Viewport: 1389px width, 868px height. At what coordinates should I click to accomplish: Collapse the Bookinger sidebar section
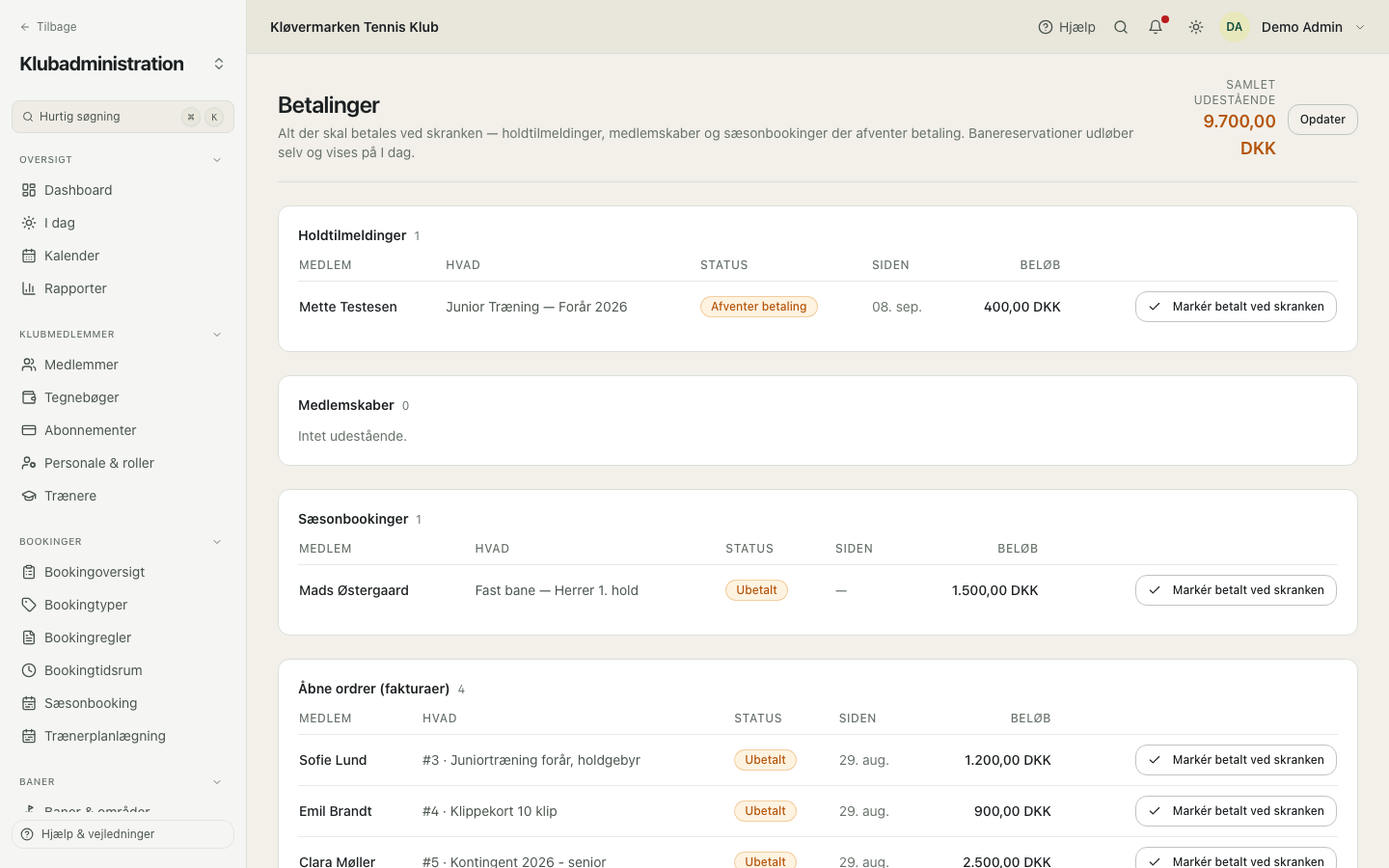coord(217,542)
